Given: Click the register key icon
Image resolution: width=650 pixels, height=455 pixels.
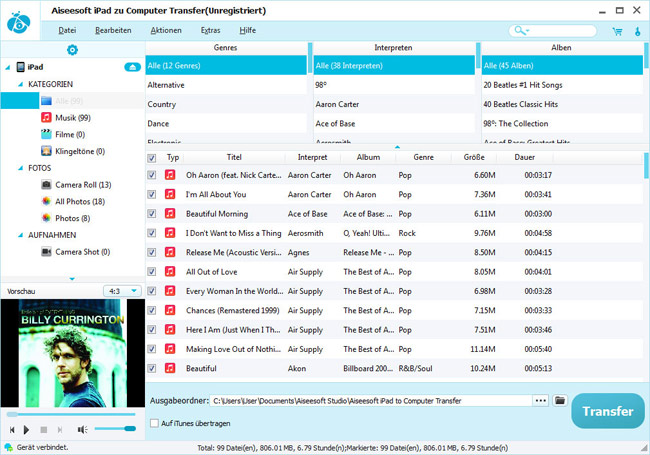Looking at the screenshot, I should 638,31.
